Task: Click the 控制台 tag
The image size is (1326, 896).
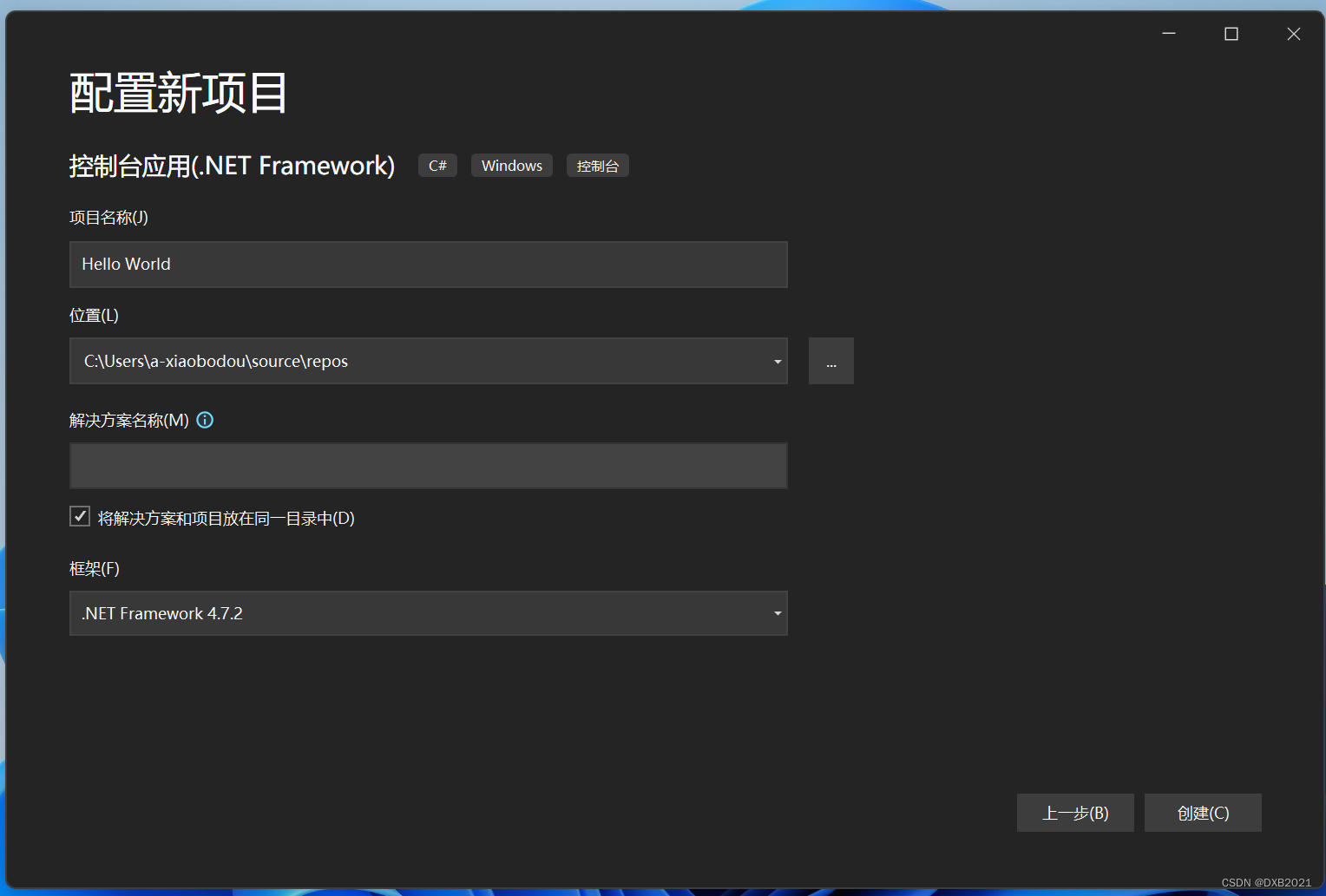Action: tap(598, 166)
